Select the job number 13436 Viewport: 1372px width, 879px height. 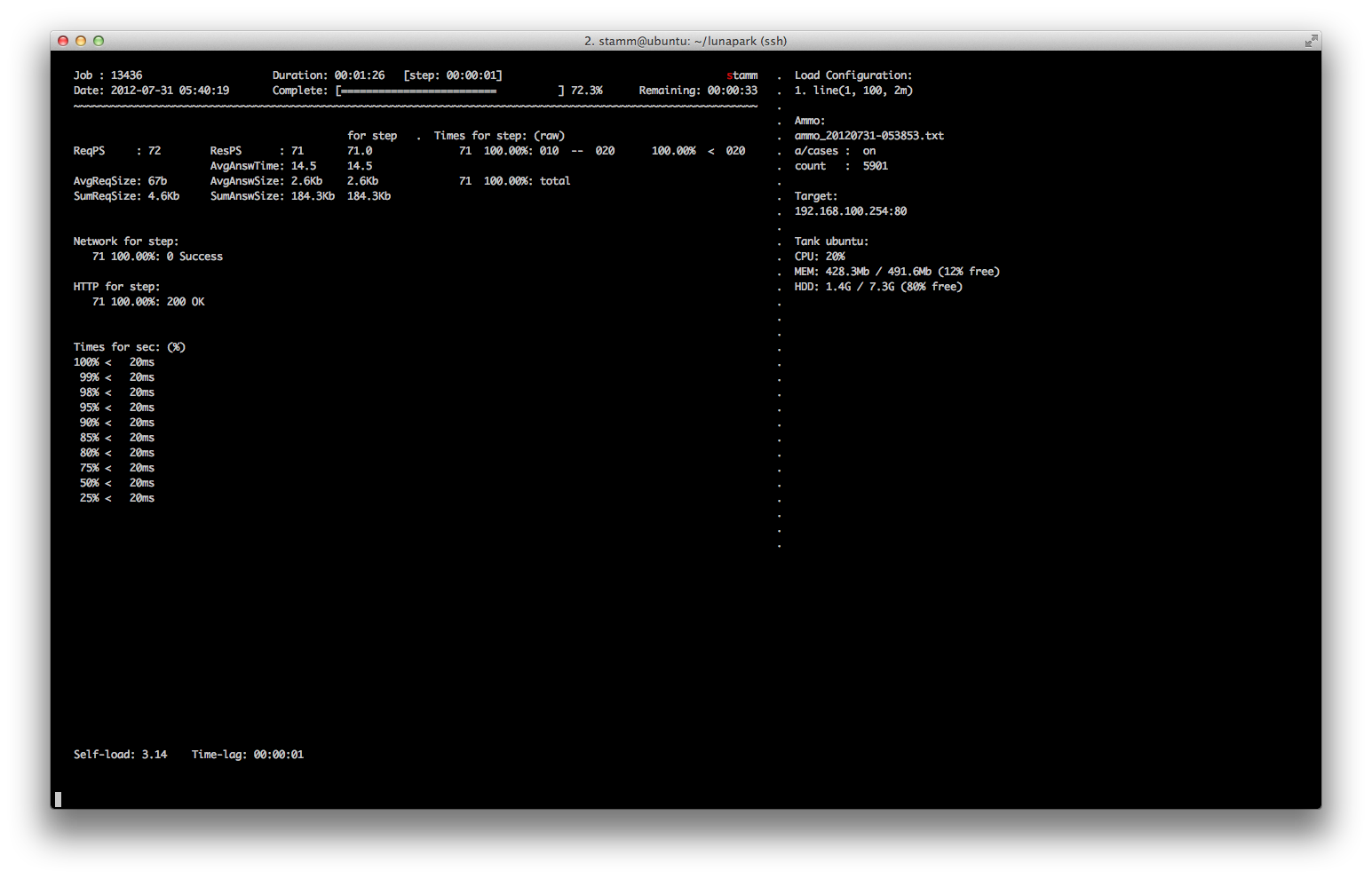point(126,75)
